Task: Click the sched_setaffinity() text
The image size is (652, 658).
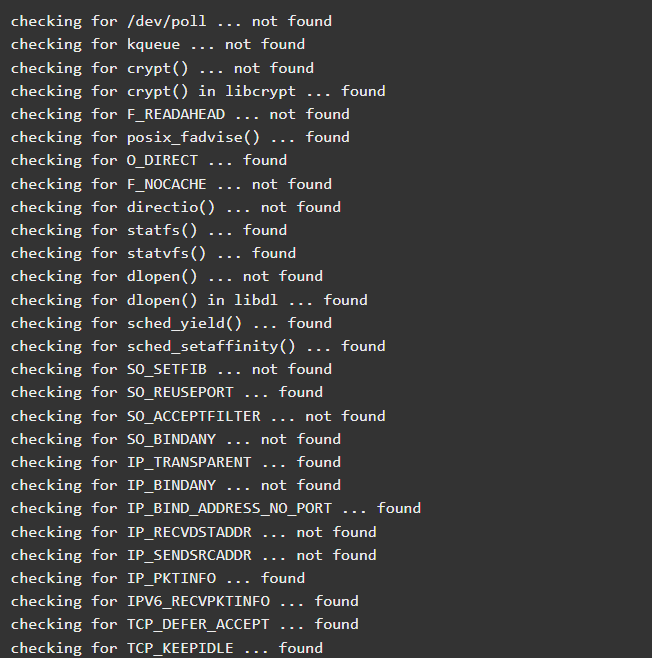Action: pos(211,347)
